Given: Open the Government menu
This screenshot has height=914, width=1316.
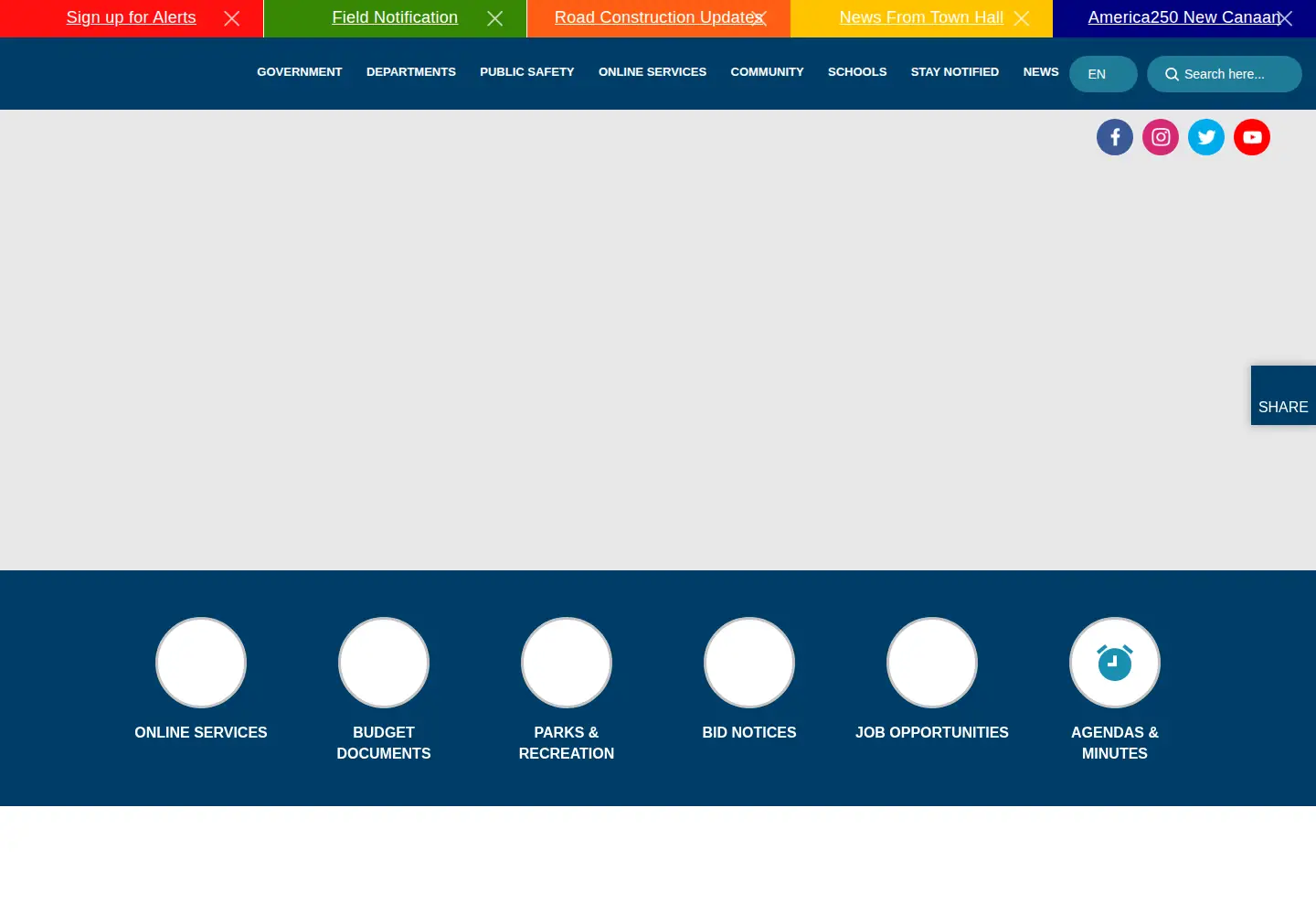Looking at the screenshot, I should (300, 71).
